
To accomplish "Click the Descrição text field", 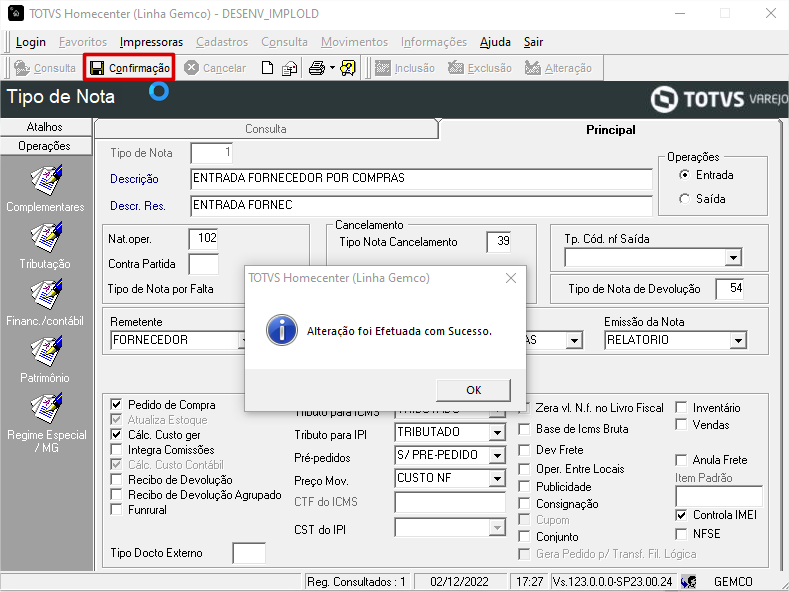I will pos(422,179).
